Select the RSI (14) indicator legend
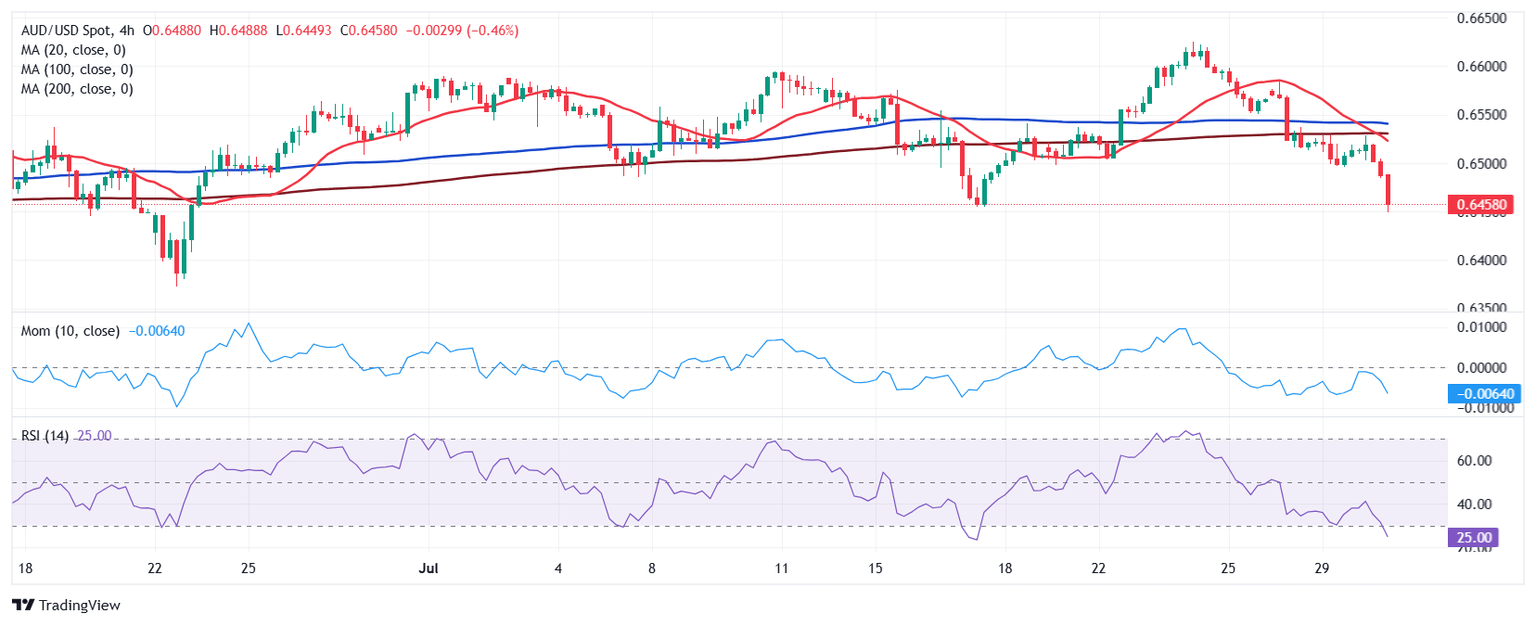Image resolution: width=1536 pixels, height=625 pixels. (45, 435)
